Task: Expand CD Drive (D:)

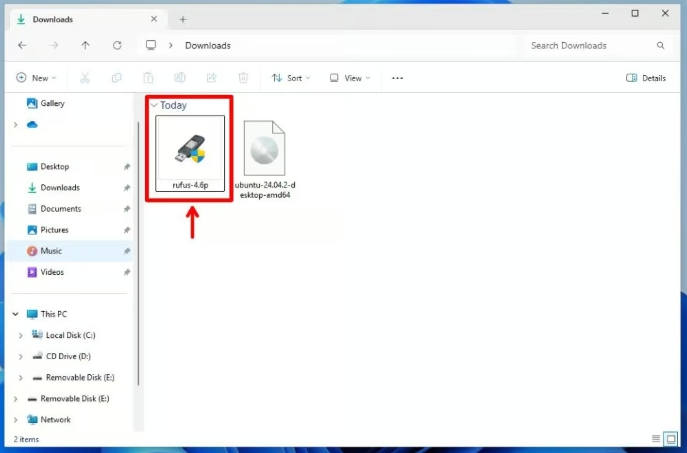Action: (x=21, y=356)
